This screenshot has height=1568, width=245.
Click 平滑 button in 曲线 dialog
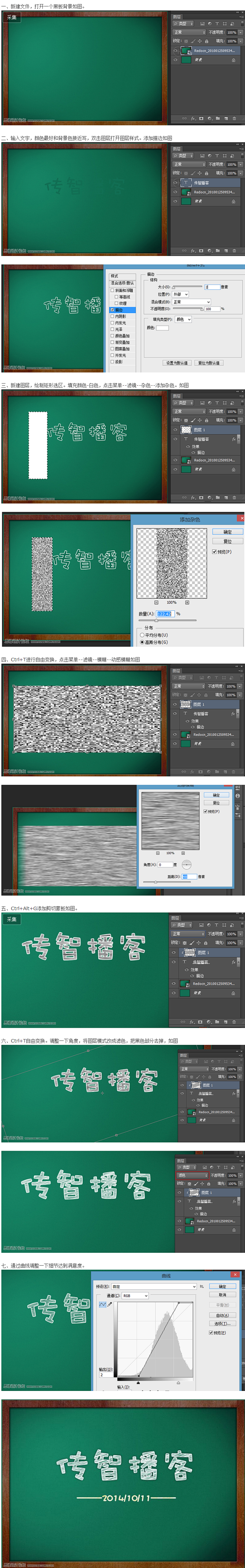pos(222,1306)
